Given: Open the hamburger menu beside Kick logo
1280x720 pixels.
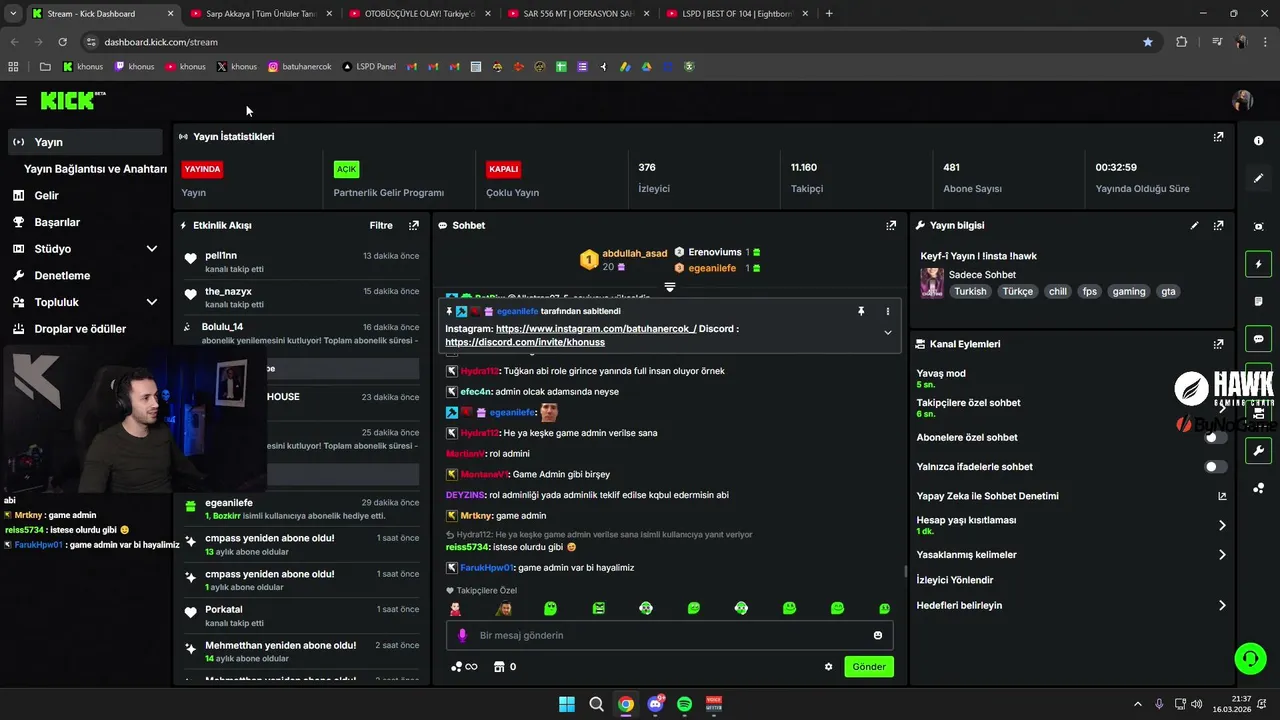Looking at the screenshot, I should pos(21,101).
